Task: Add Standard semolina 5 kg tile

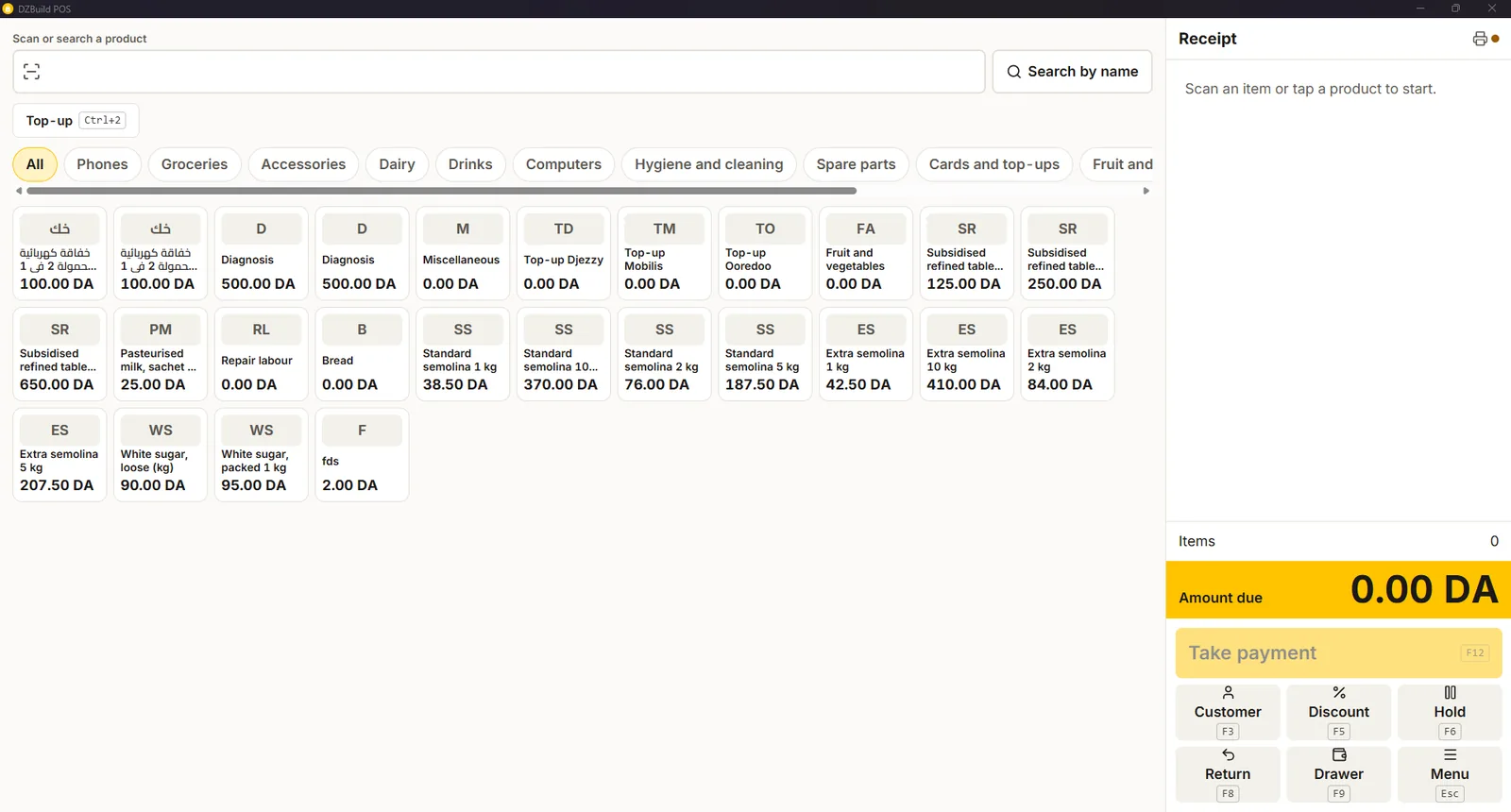Action: click(x=765, y=354)
